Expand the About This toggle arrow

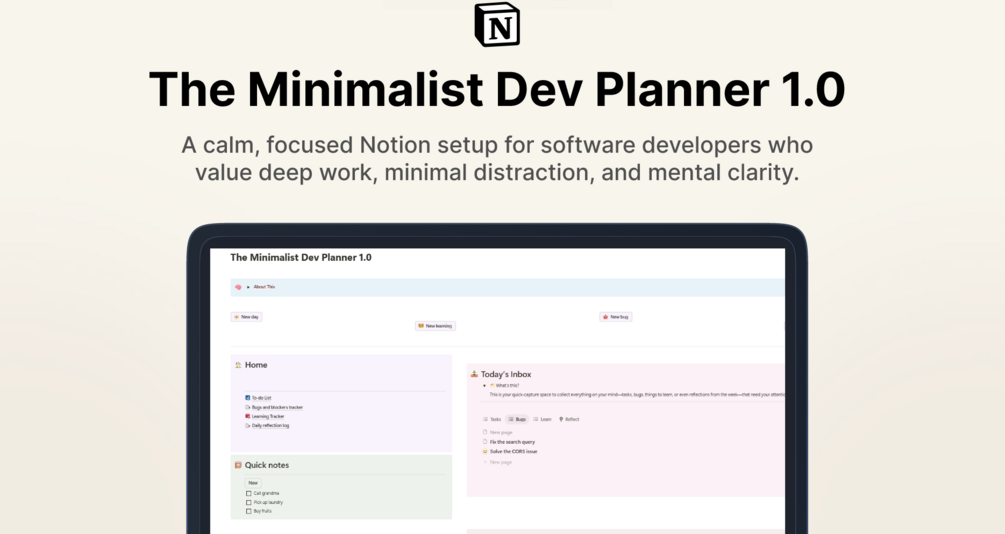[x=248, y=287]
